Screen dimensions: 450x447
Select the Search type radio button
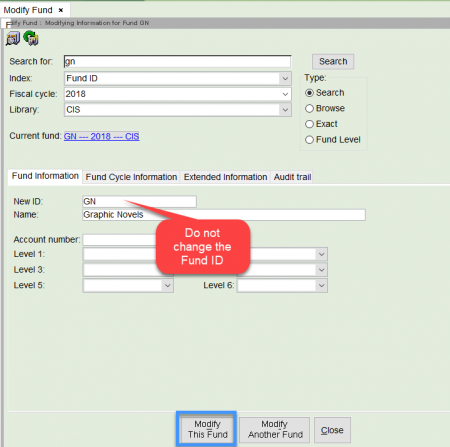click(309, 93)
